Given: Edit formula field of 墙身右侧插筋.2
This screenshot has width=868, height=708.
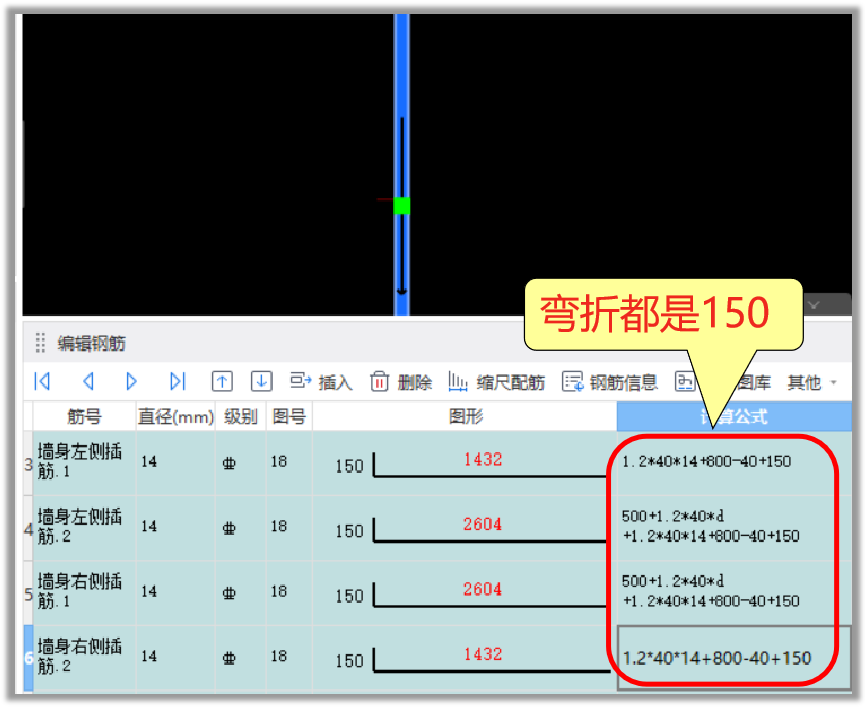Looking at the screenshot, I should coord(734,658).
